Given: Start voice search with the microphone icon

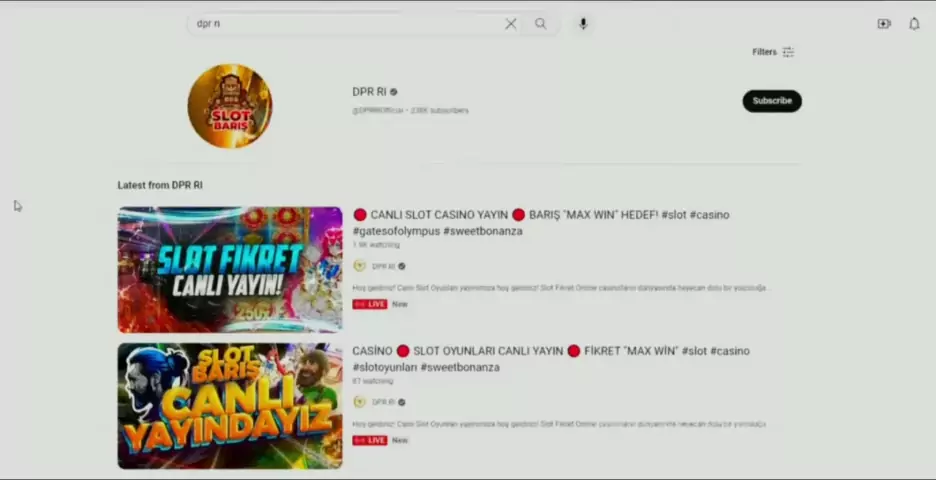Looking at the screenshot, I should (x=583, y=24).
